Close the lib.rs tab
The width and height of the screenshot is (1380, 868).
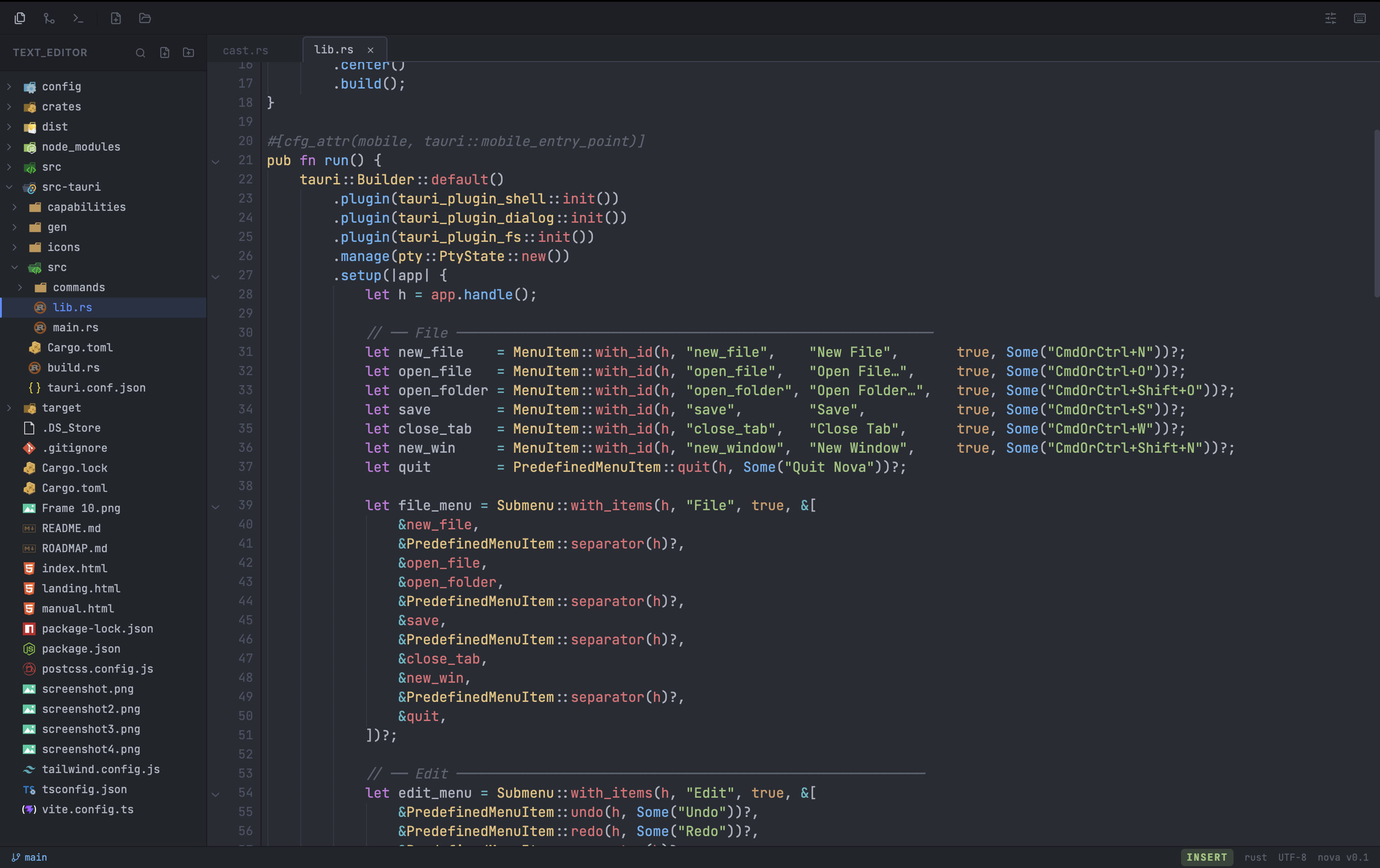(x=370, y=50)
